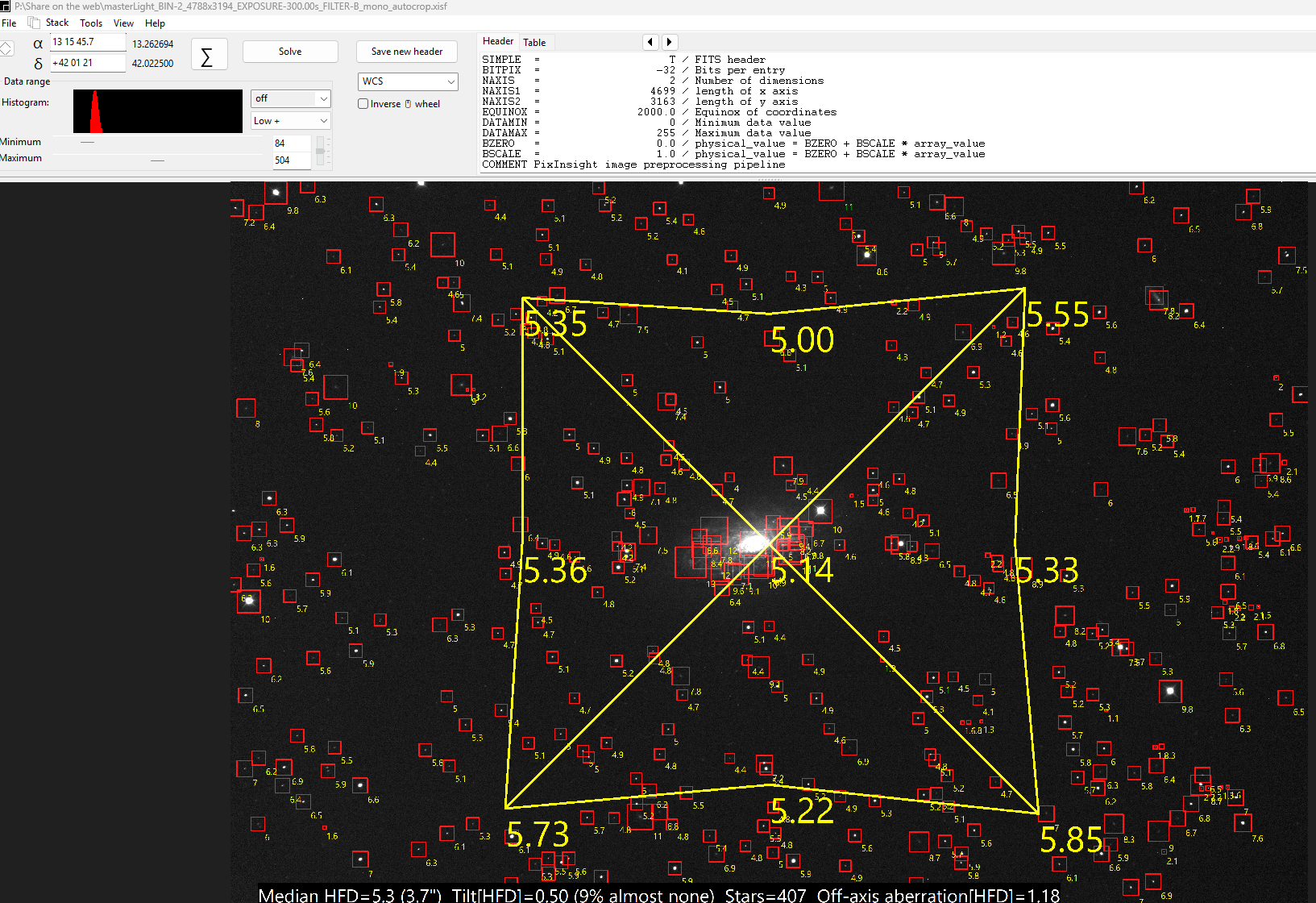Open the Tools menu
Viewport: 1316px width, 903px height.
(x=91, y=23)
